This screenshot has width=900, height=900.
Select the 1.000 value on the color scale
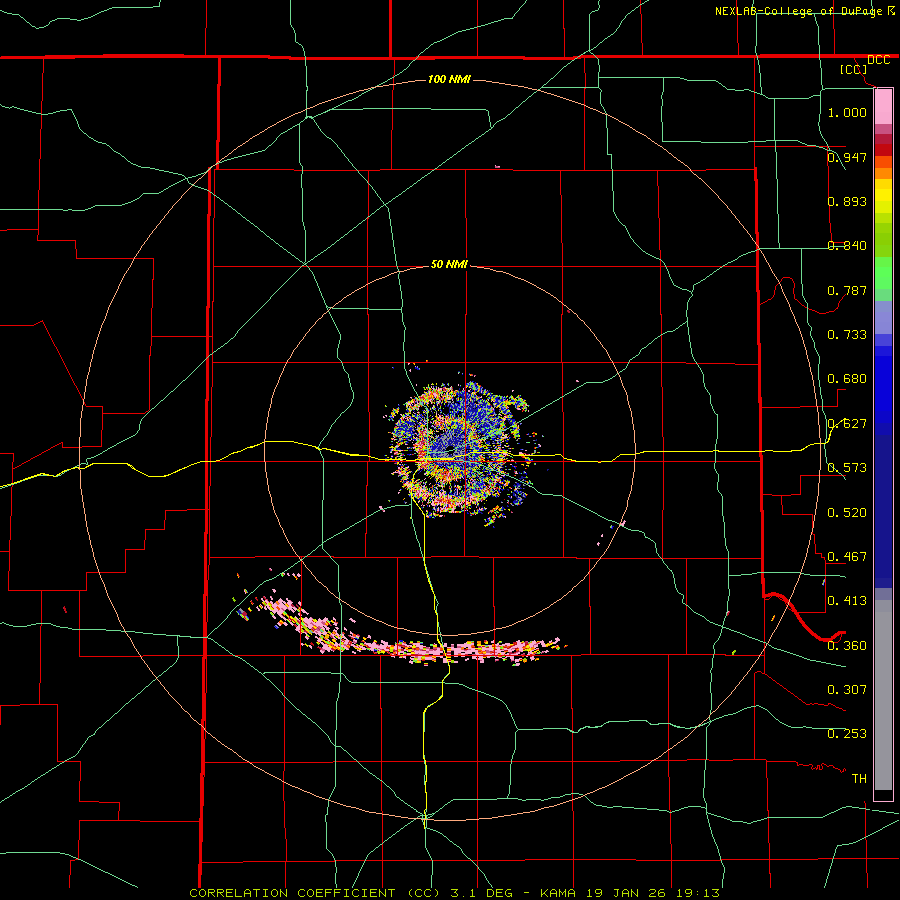click(847, 112)
